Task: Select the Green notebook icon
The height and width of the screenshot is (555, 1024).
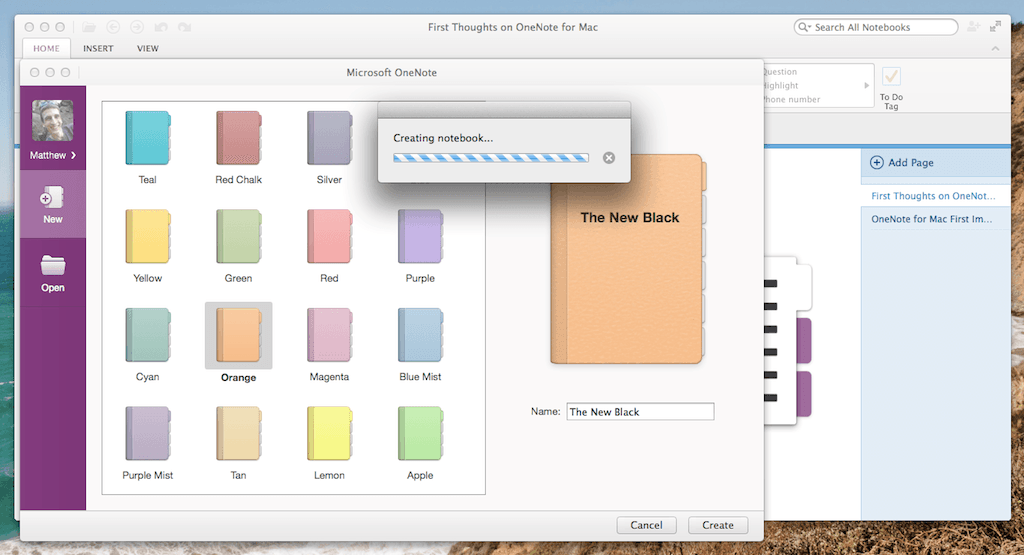Action: 238,236
